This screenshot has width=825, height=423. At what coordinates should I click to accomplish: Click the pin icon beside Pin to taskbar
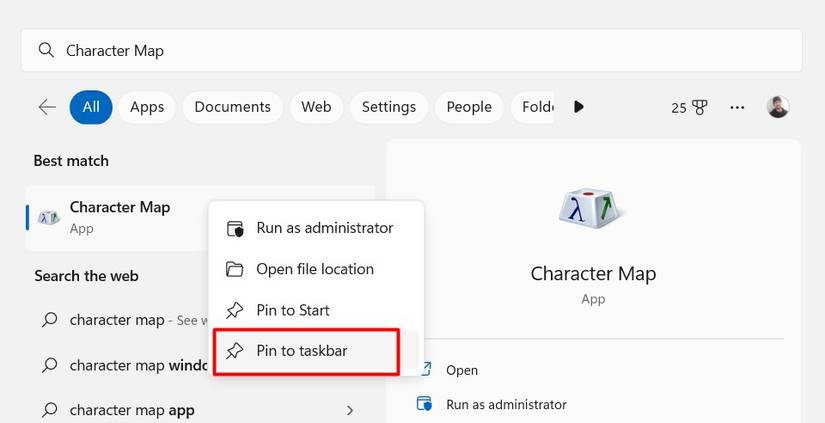(x=235, y=351)
